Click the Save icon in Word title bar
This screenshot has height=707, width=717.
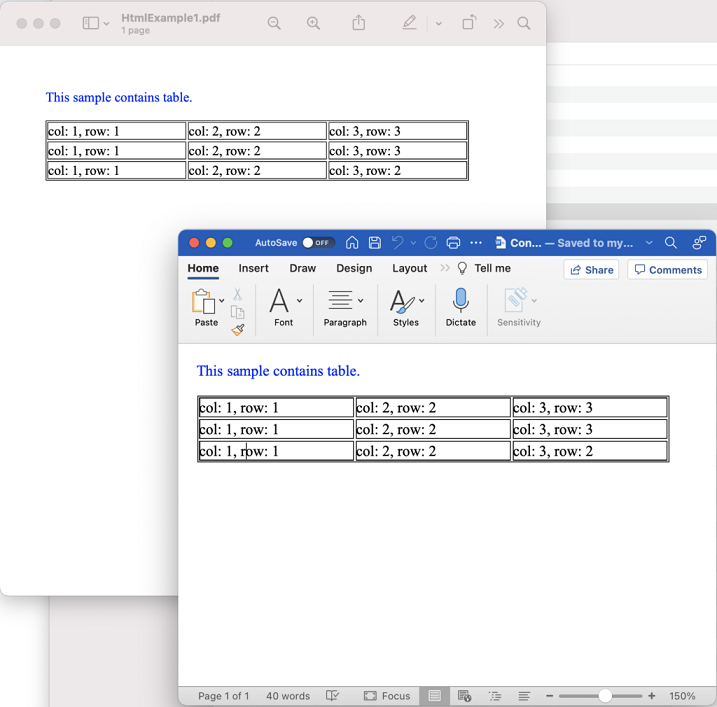pos(375,243)
